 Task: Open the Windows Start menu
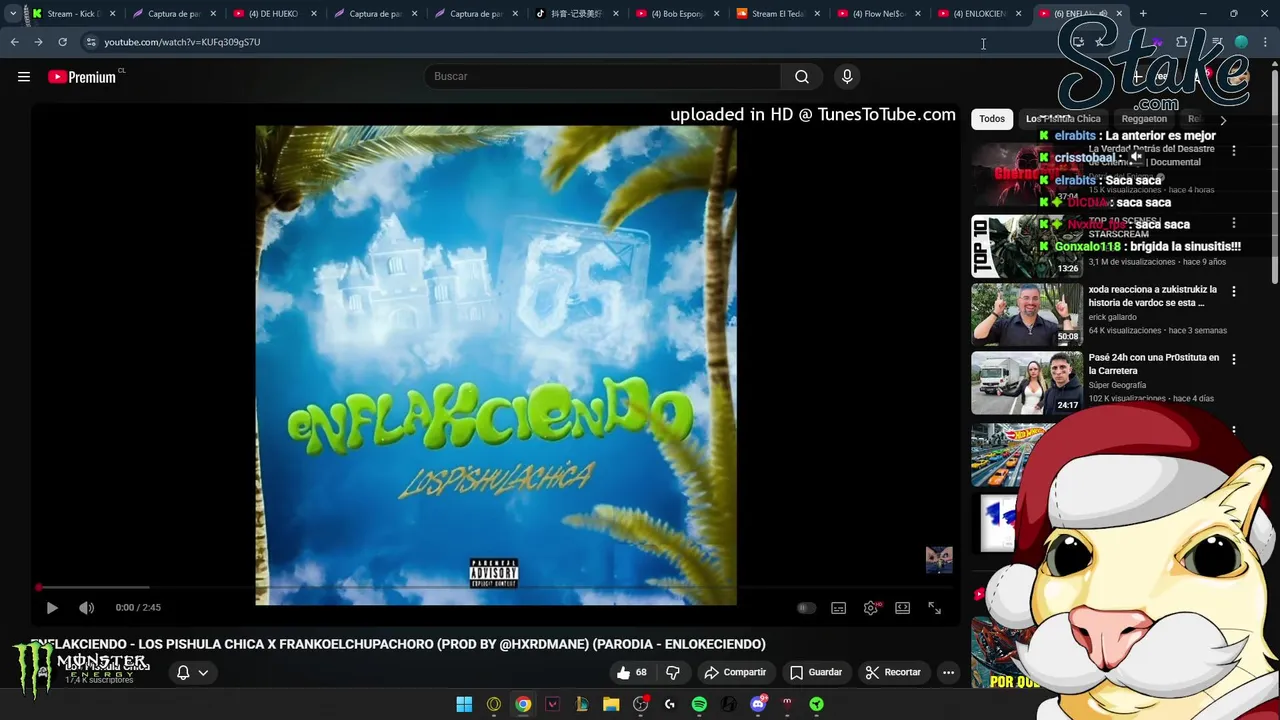pos(464,704)
